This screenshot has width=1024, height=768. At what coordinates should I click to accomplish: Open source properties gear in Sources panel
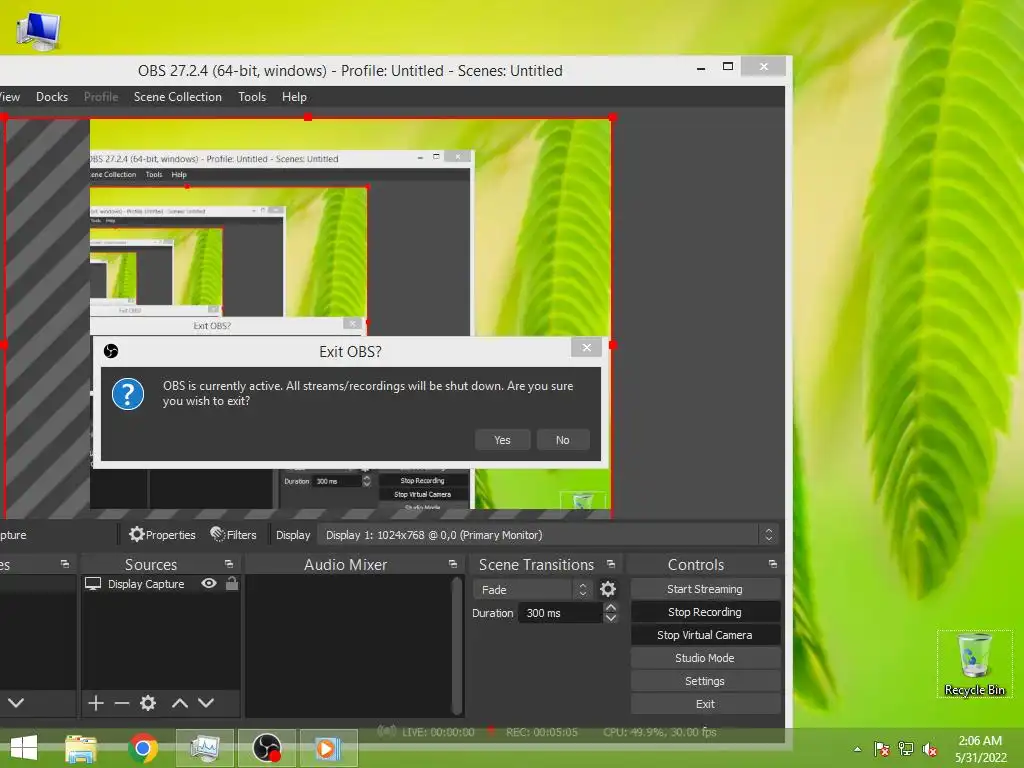click(148, 703)
